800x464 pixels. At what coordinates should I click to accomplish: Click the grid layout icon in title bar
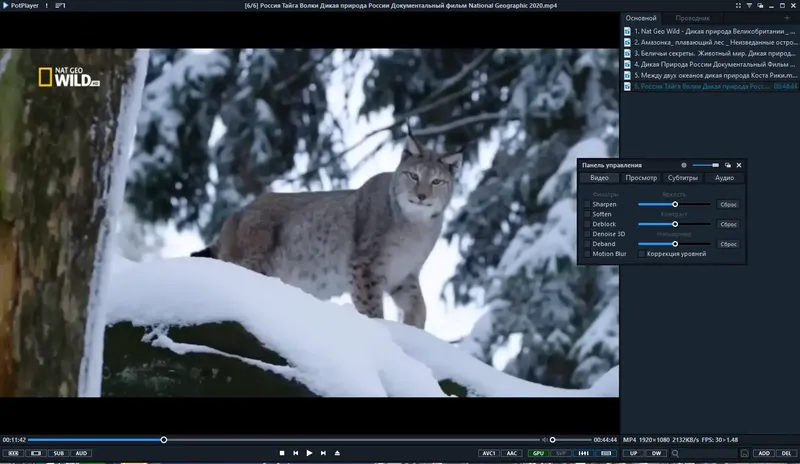click(x=738, y=6)
